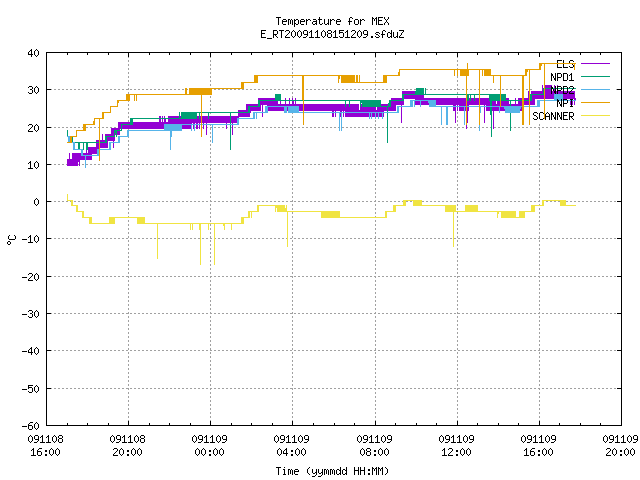Select the filename E_RT20091108151209.sfduZ subtitle
The height and width of the screenshot is (480, 640).
pos(332,34)
